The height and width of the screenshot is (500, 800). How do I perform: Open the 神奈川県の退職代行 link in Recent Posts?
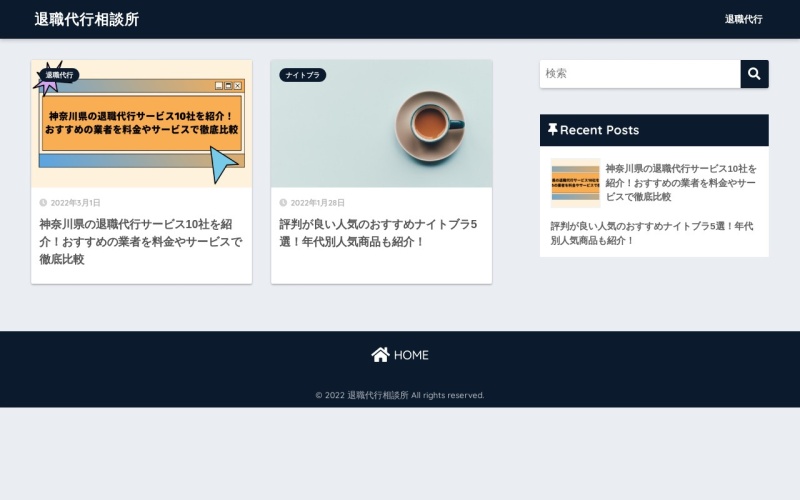point(681,183)
